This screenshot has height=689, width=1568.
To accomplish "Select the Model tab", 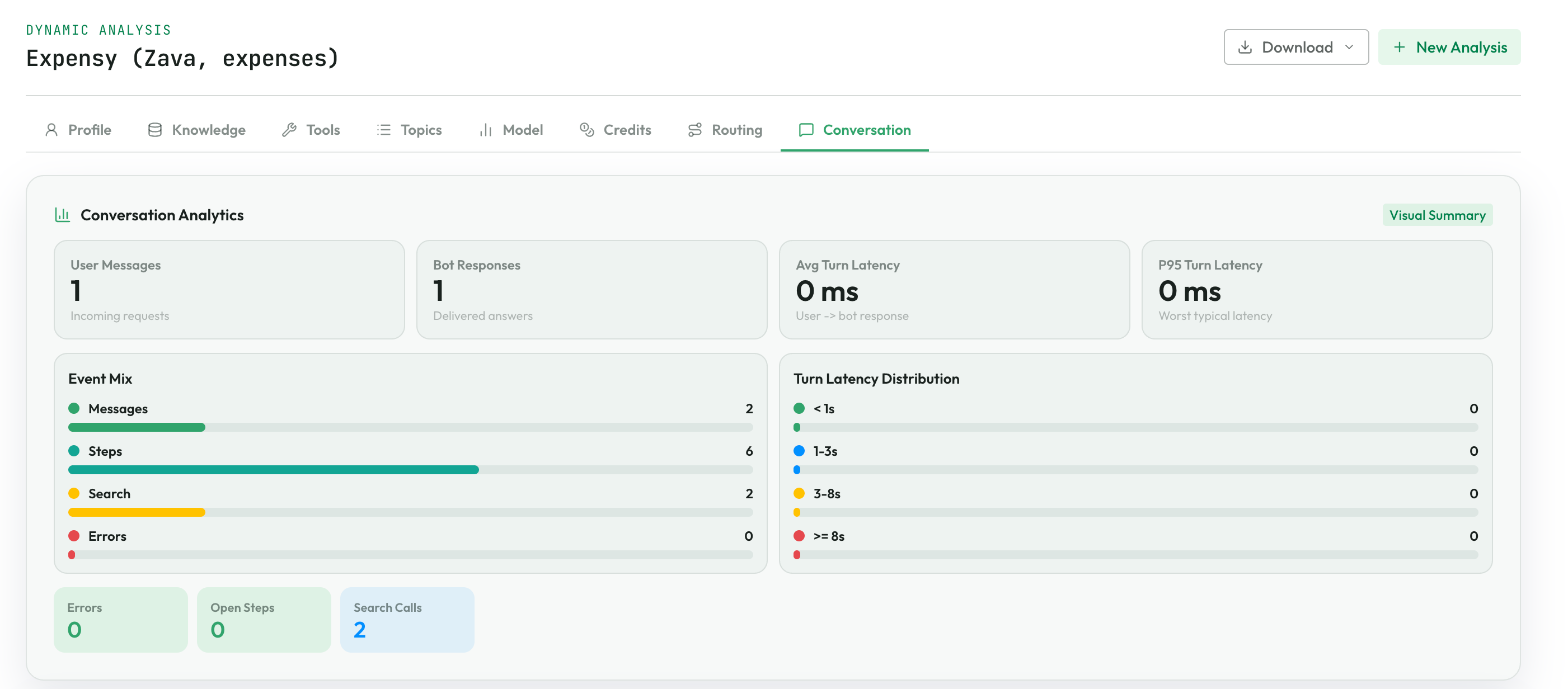I will (511, 130).
